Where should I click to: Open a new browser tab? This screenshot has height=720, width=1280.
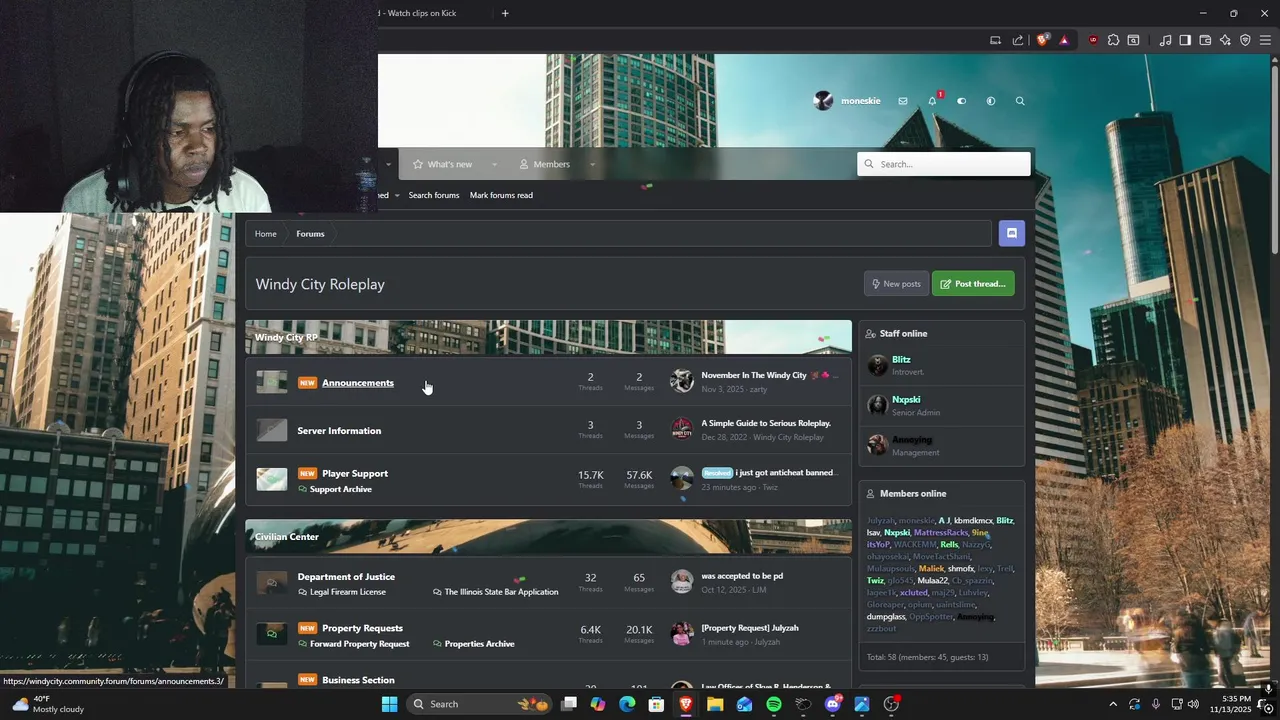pyautogui.click(x=505, y=13)
